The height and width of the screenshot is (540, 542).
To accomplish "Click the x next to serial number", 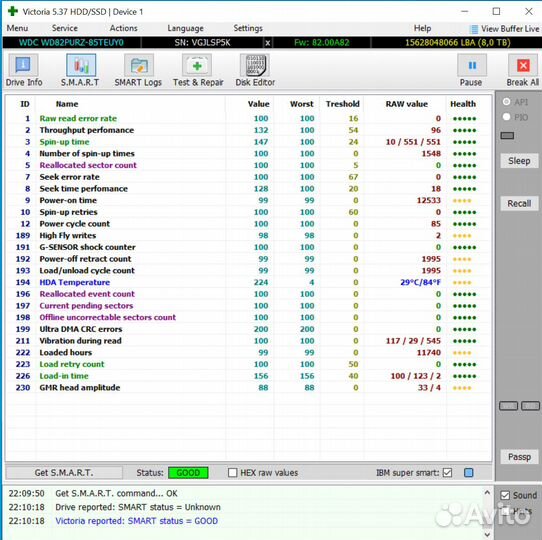I will pyautogui.click(x=268, y=43).
